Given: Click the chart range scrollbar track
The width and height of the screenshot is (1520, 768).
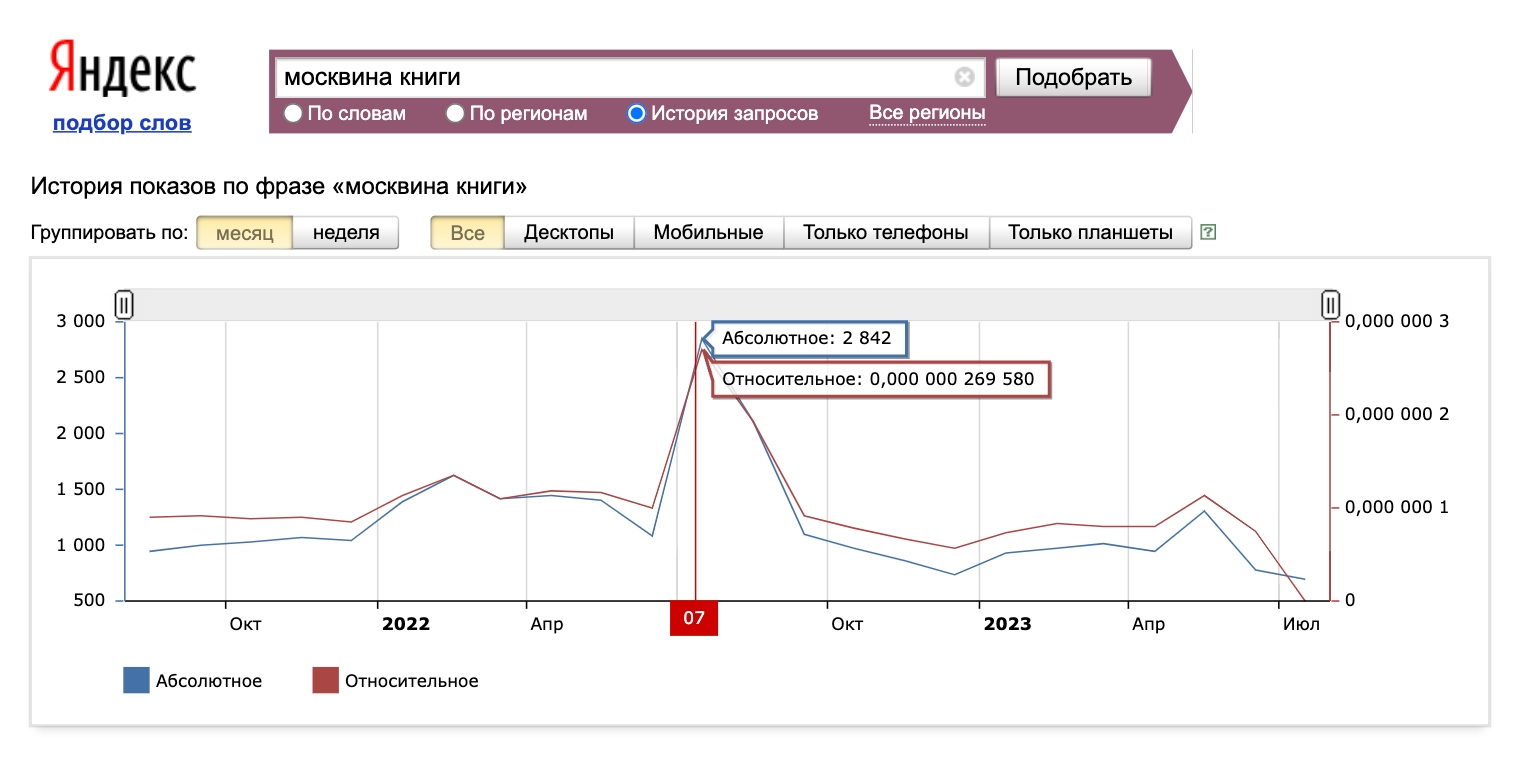Looking at the screenshot, I should (727, 304).
